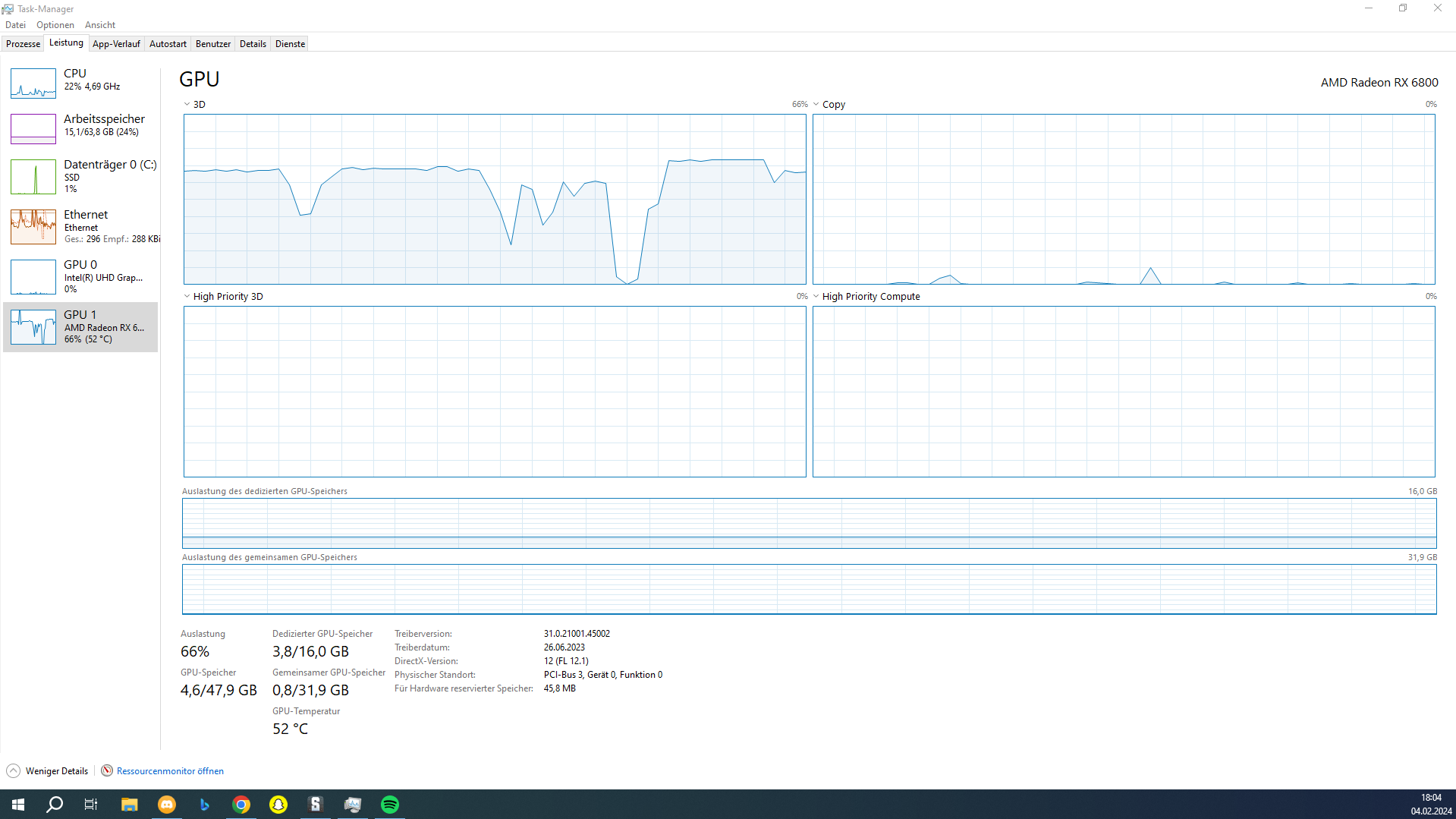Open File Explorer from taskbar
The width and height of the screenshot is (1456, 819).
(x=130, y=805)
